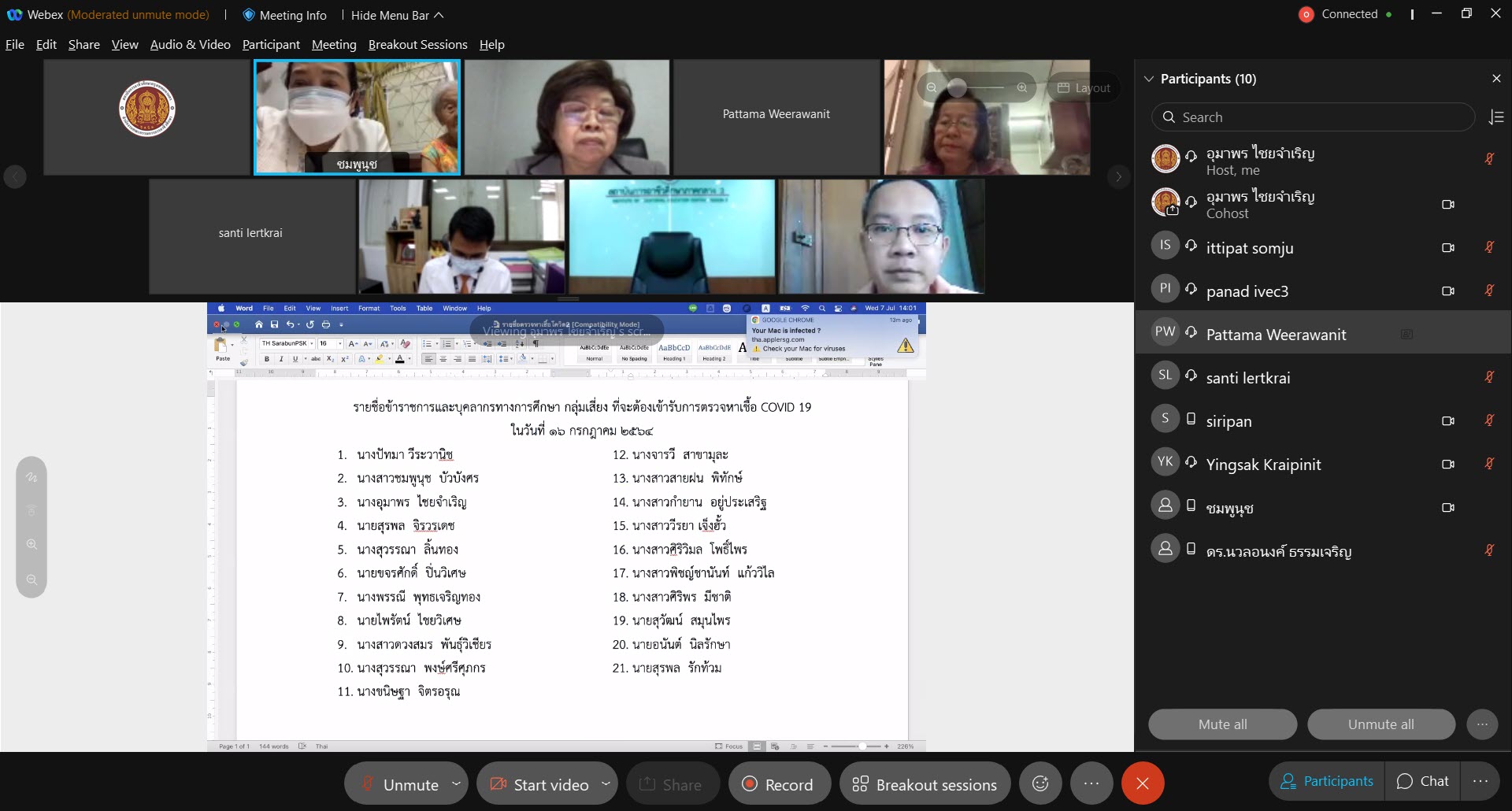Close the Participants panel

click(x=1496, y=79)
